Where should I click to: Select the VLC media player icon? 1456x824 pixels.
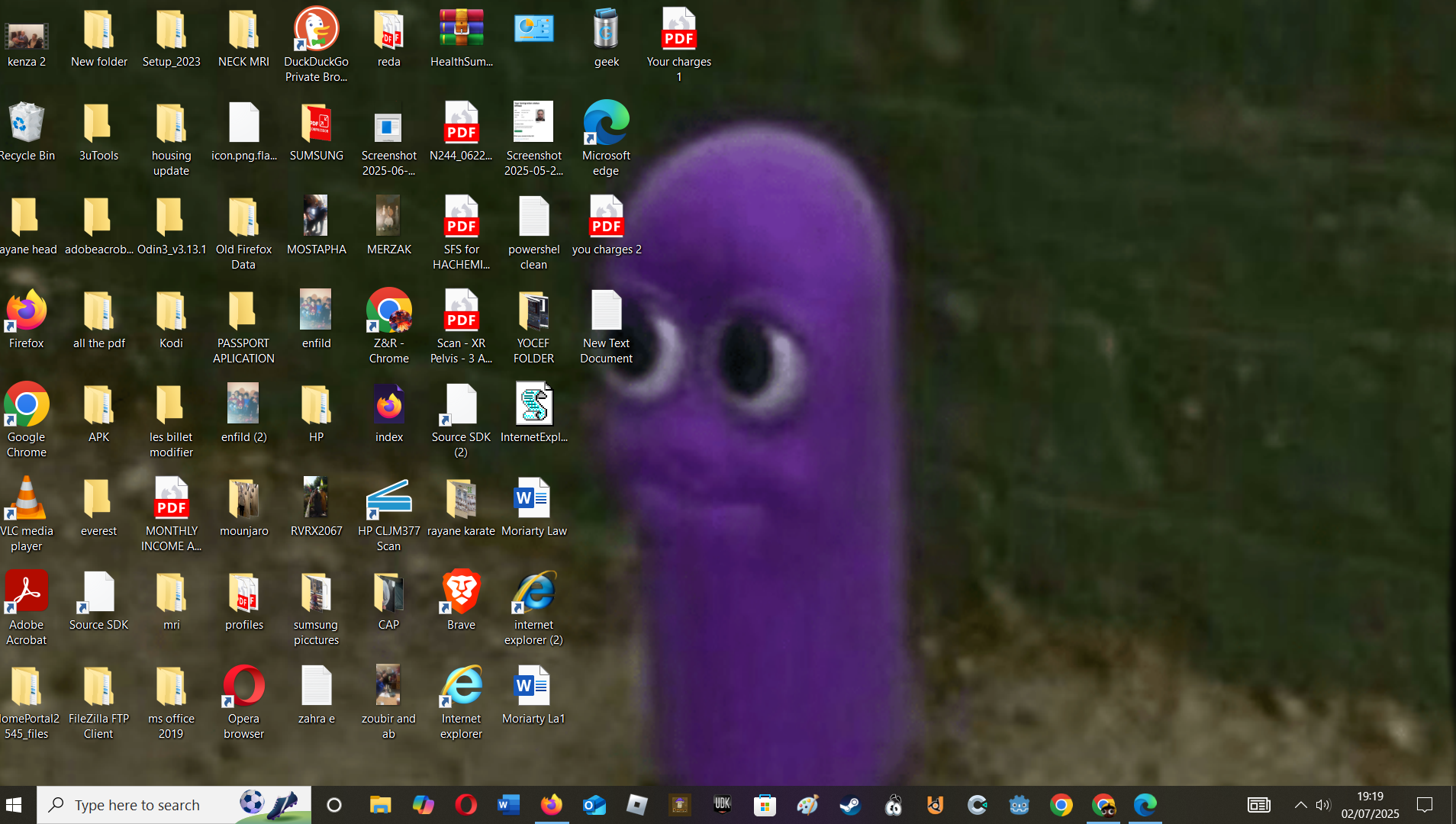(27, 514)
